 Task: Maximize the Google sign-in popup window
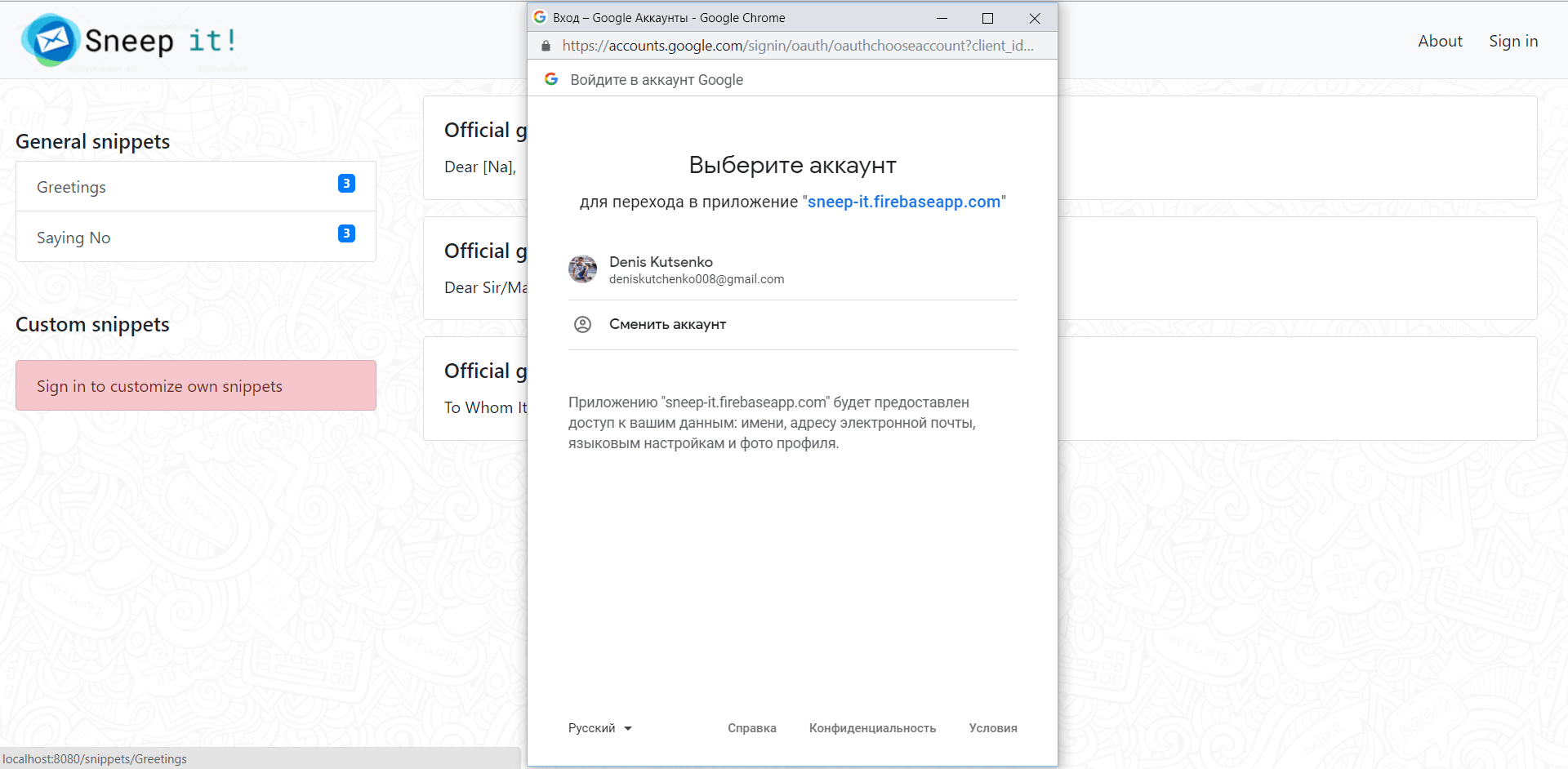pyautogui.click(x=987, y=18)
